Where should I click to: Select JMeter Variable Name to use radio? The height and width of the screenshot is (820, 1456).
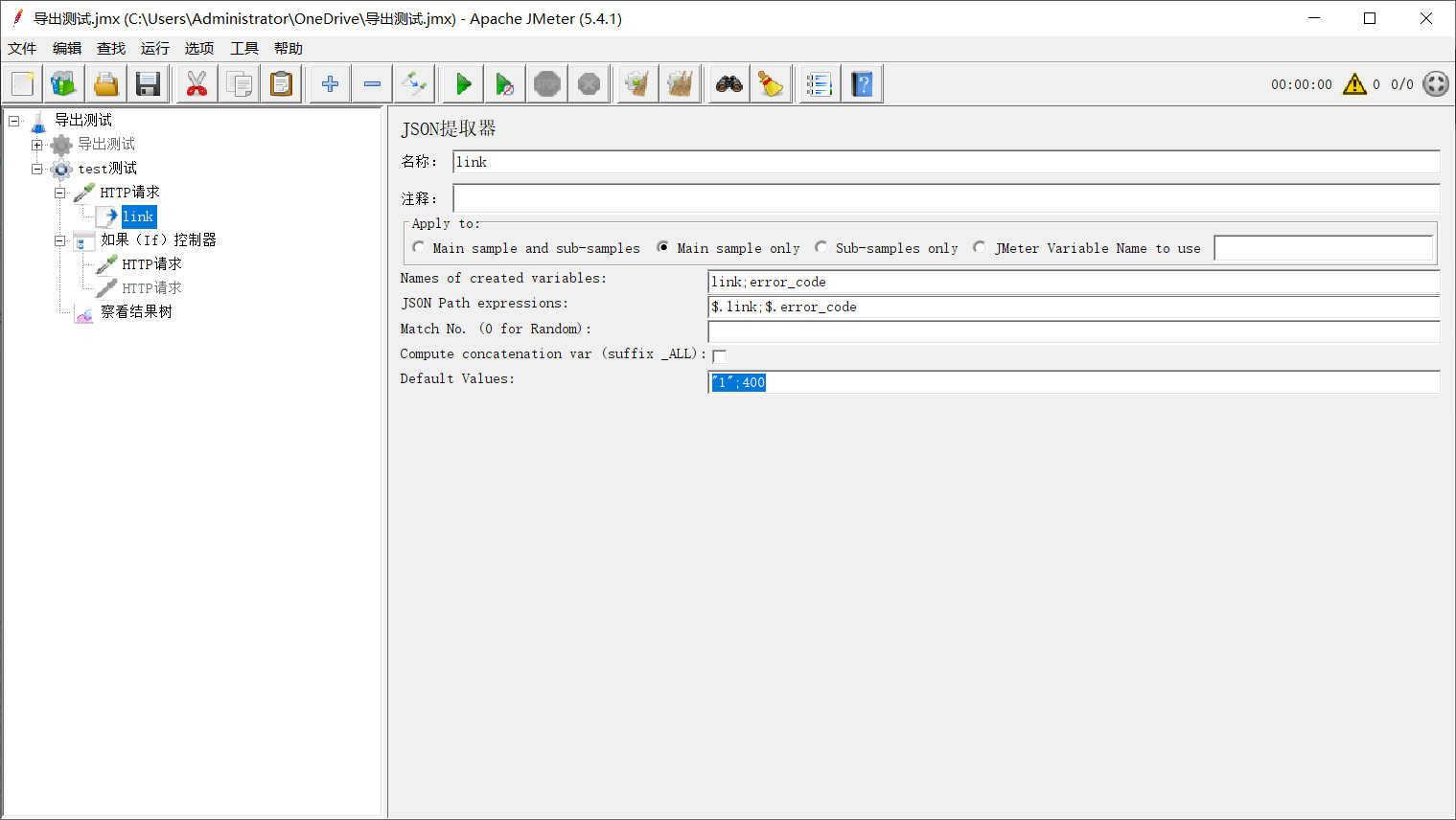tap(979, 247)
